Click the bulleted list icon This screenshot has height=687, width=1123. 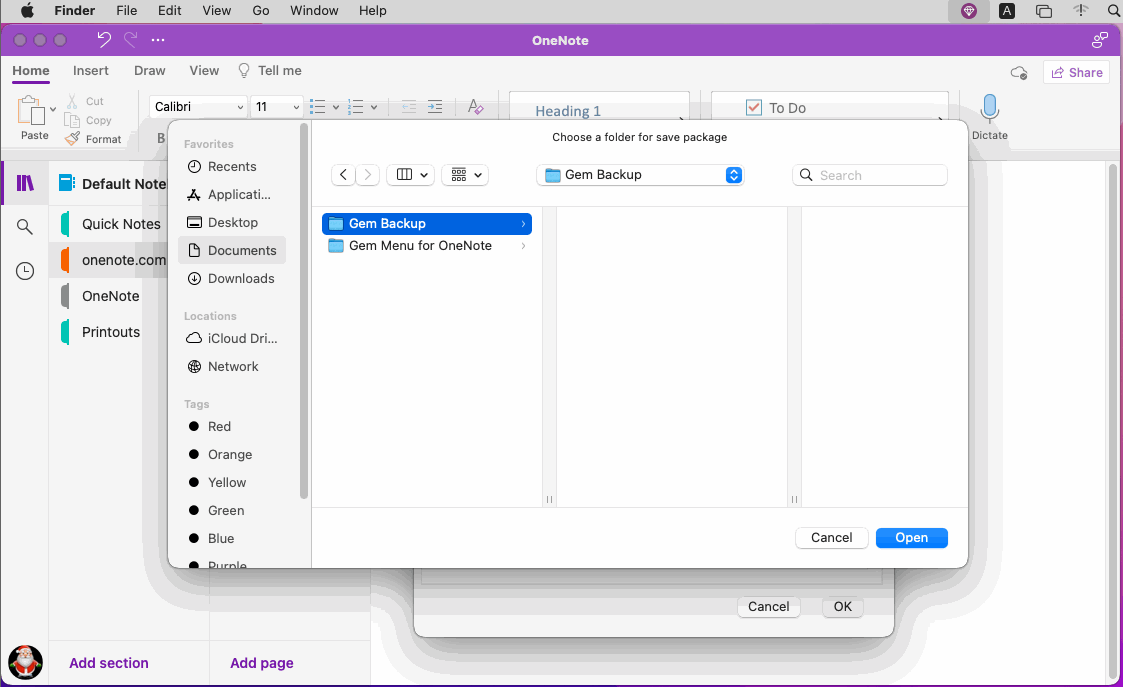click(x=317, y=107)
